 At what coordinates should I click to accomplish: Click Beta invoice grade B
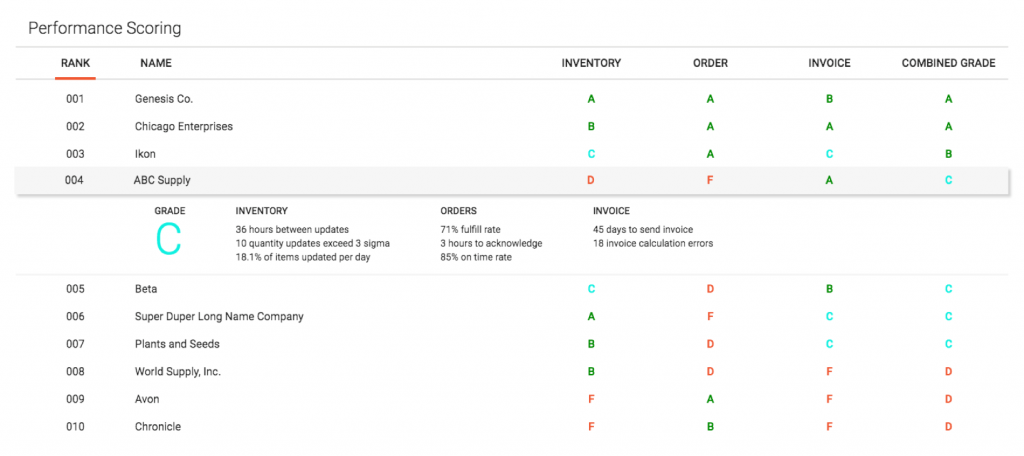click(x=829, y=289)
